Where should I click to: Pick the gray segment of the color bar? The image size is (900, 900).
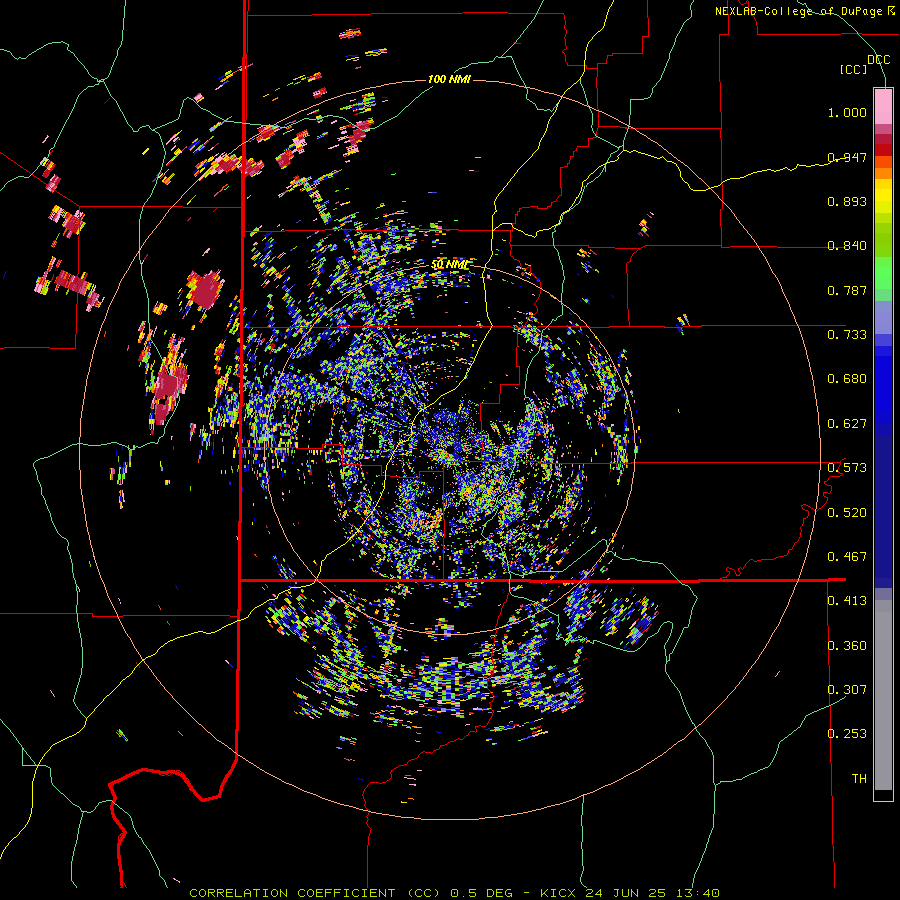tap(883, 695)
